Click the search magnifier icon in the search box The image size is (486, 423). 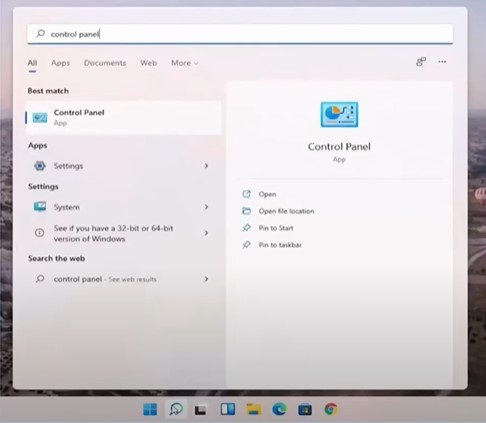coord(41,34)
